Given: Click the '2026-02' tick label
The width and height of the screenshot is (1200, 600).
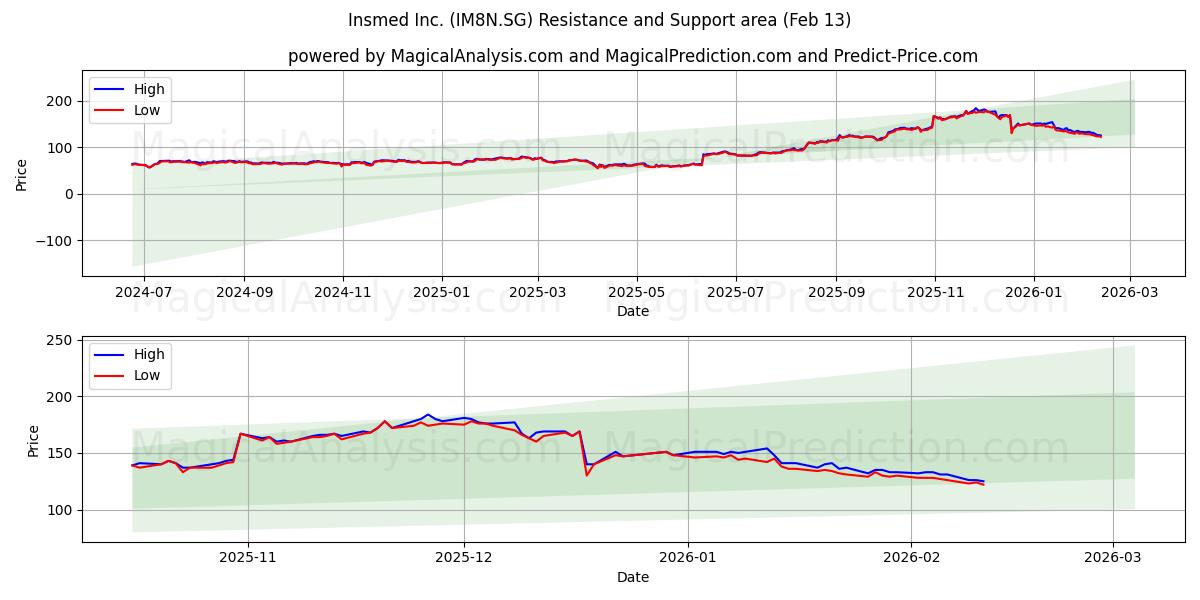Looking at the screenshot, I should click(x=913, y=557).
